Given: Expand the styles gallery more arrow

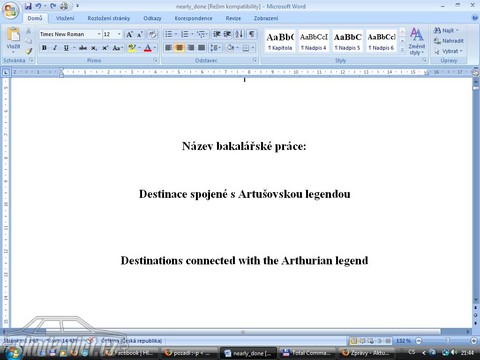Looking at the screenshot, I should tap(402, 49).
